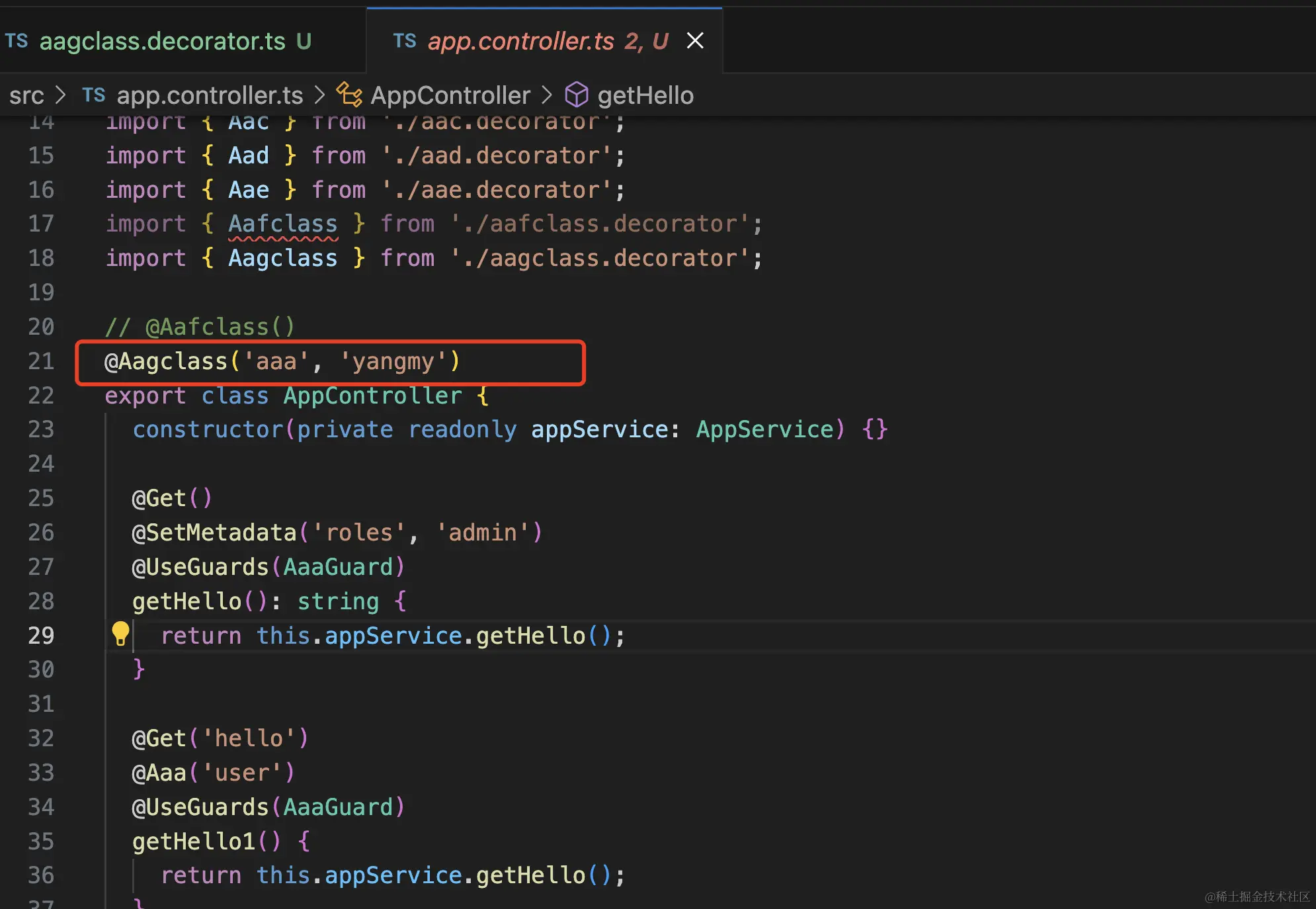The image size is (1316, 909).
Task: Click TS icon on app.controller.ts tab
Action: (x=404, y=41)
